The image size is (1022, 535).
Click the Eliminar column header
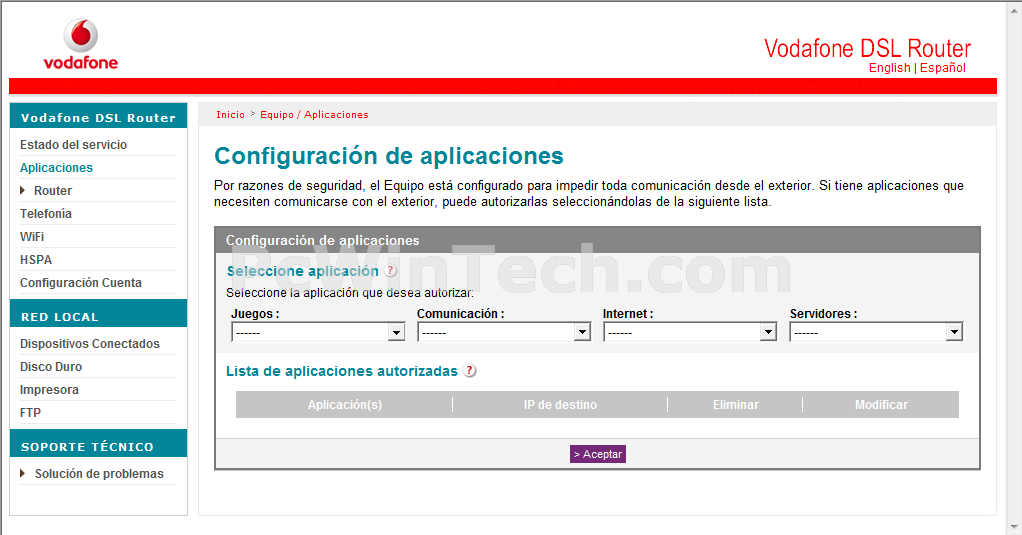(x=735, y=405)
